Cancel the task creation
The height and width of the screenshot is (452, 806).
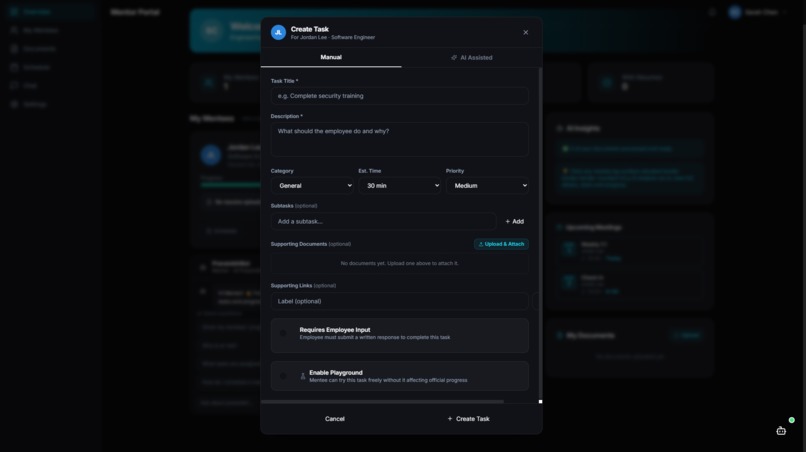[335, 419]
